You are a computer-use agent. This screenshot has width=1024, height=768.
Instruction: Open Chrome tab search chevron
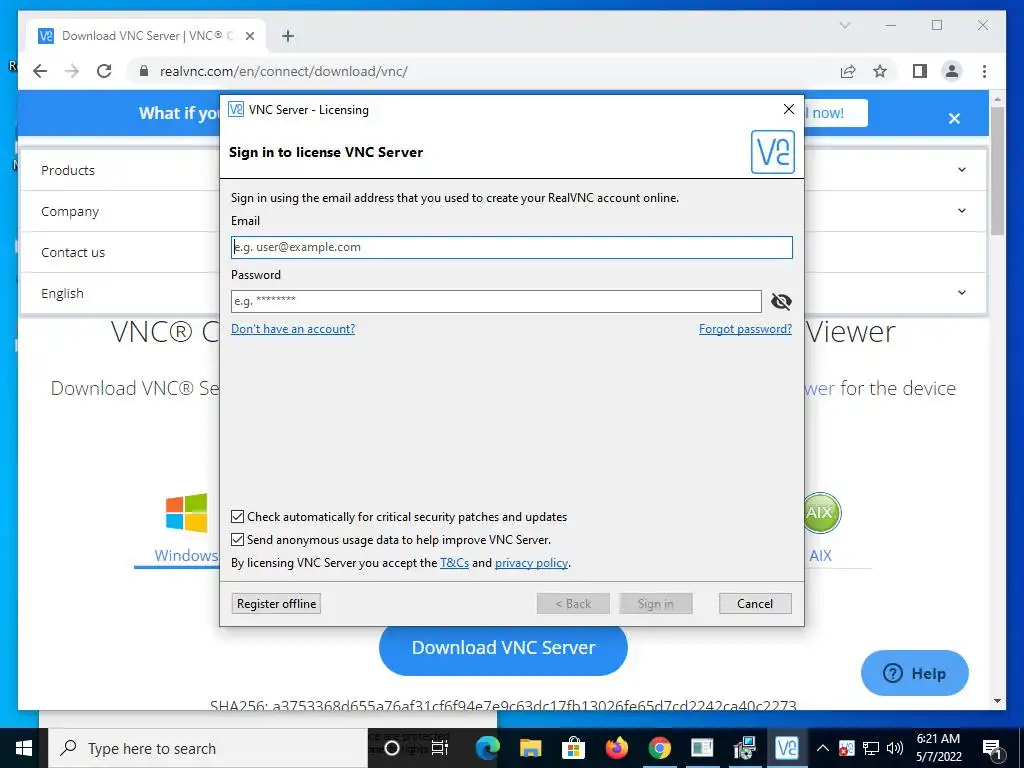pos(845,25)
